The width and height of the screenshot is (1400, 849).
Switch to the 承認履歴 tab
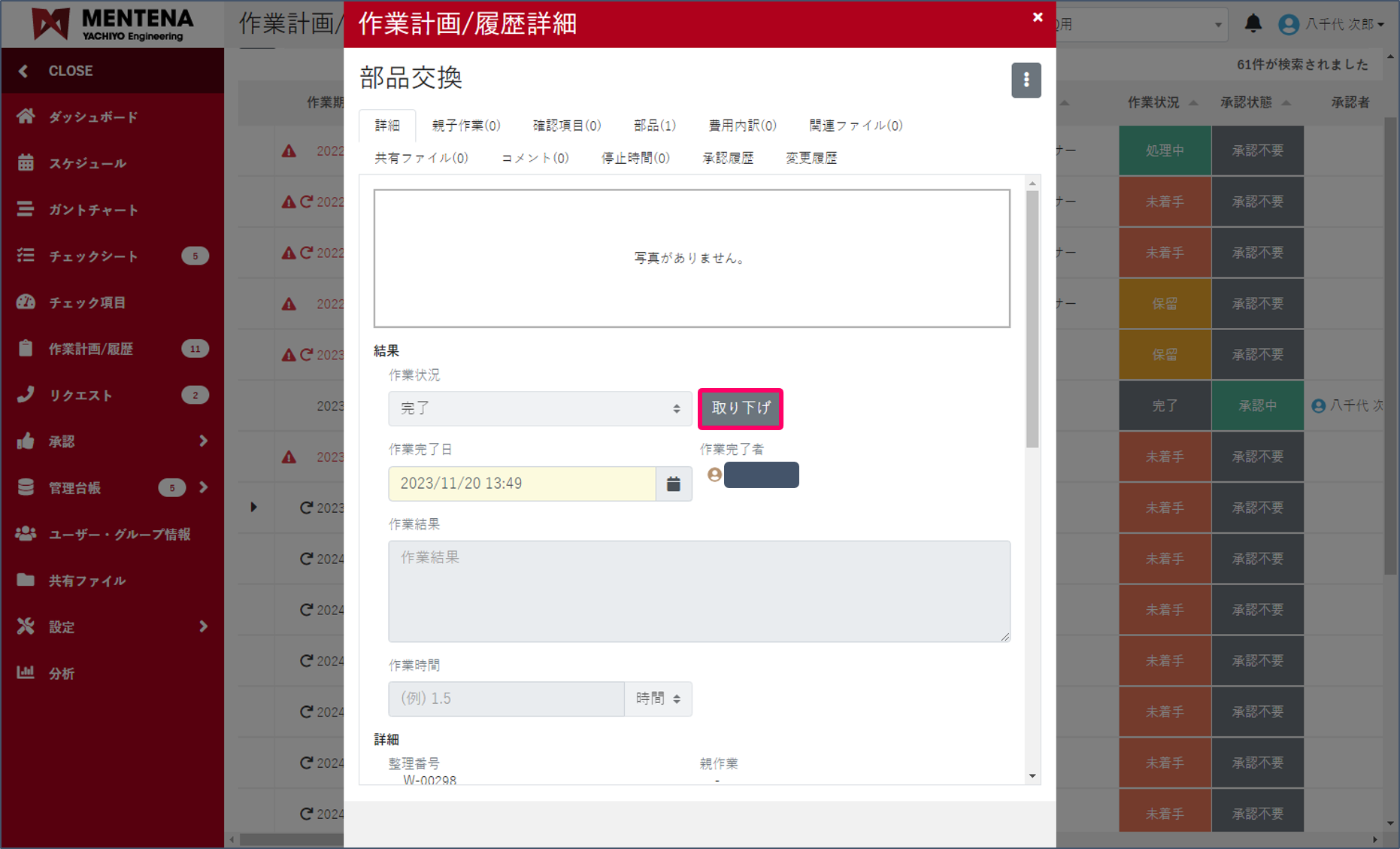point(727,158)
